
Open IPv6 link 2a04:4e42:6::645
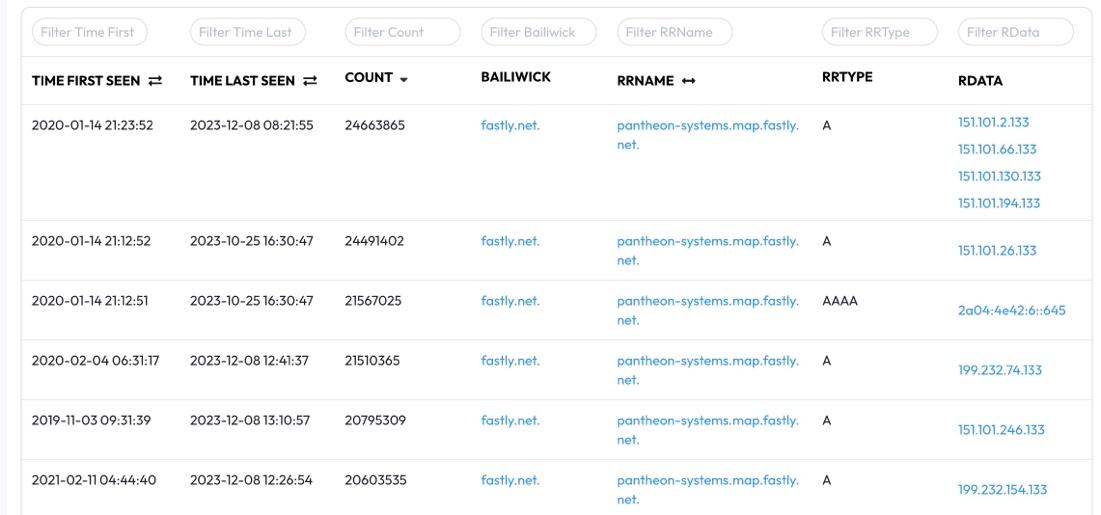tap(1012, 311)
